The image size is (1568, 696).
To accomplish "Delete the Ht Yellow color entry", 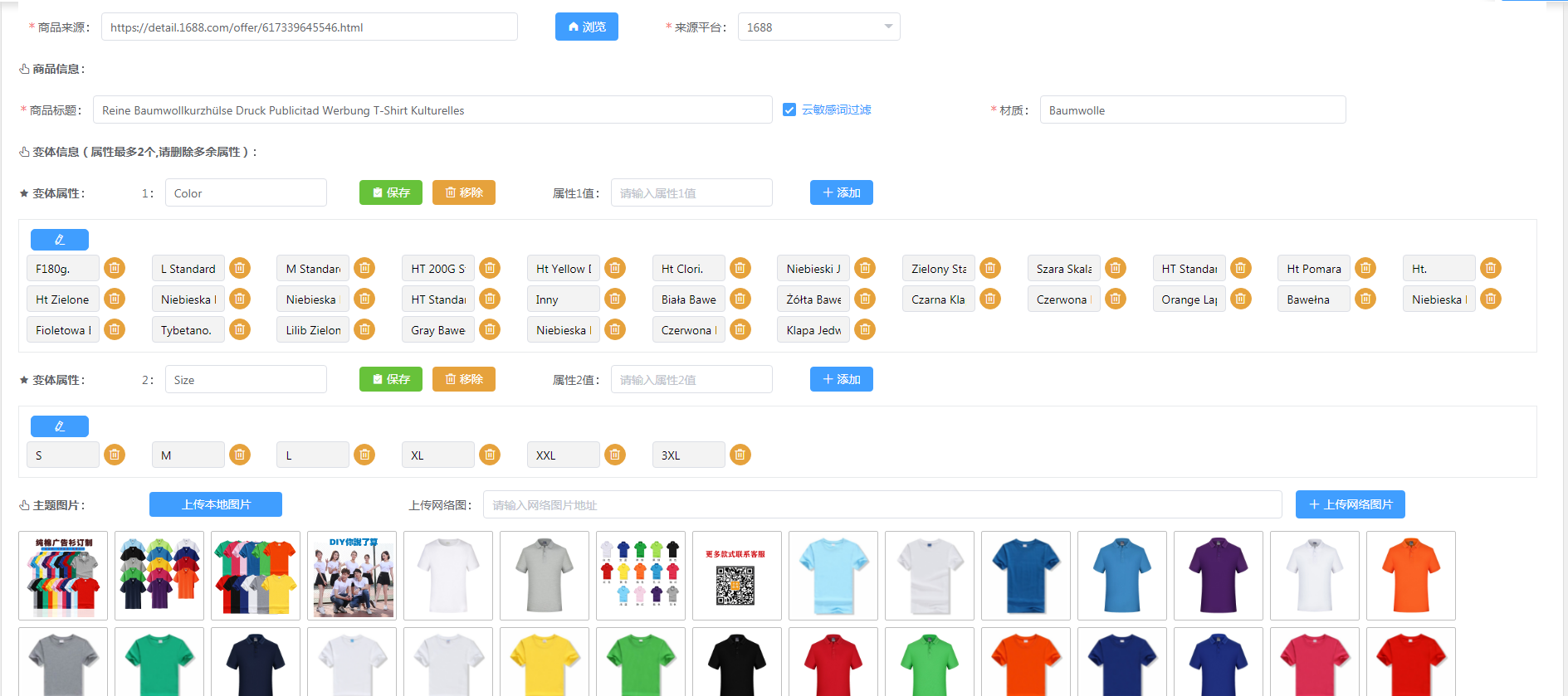I will tap(615, 268).
